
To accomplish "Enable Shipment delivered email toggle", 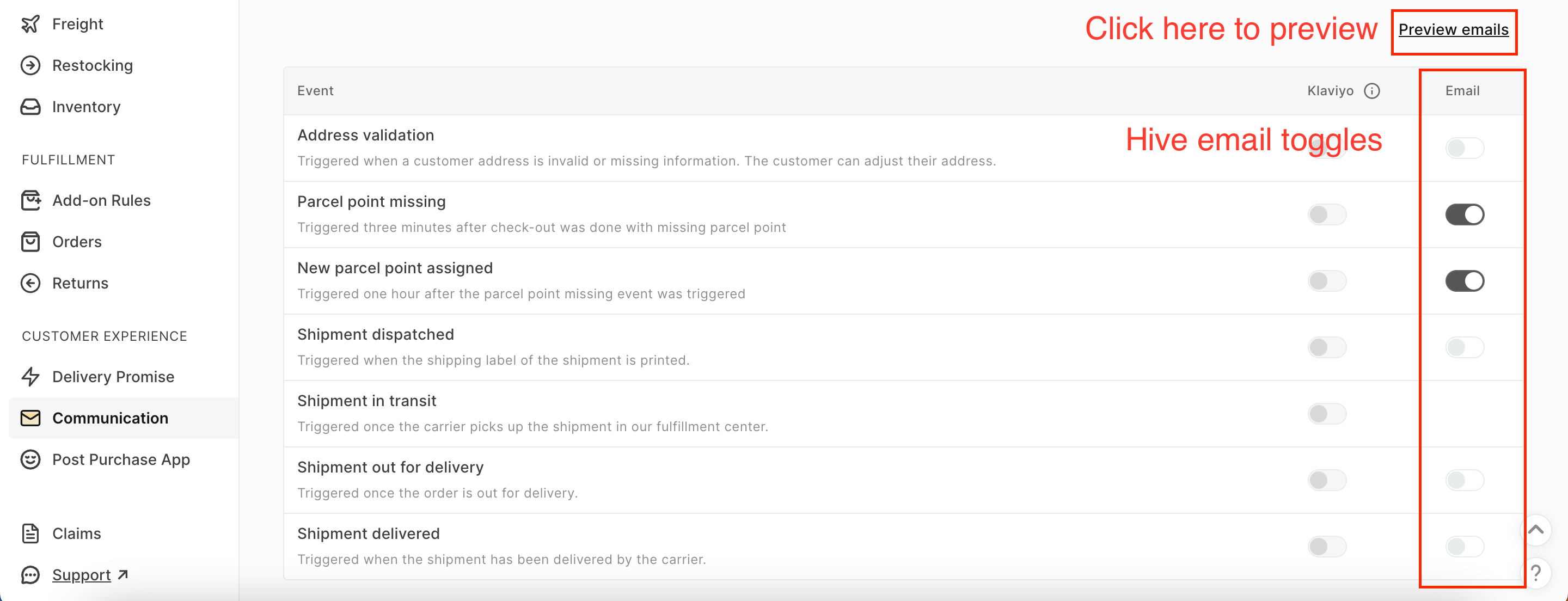I will (1465, 546).
